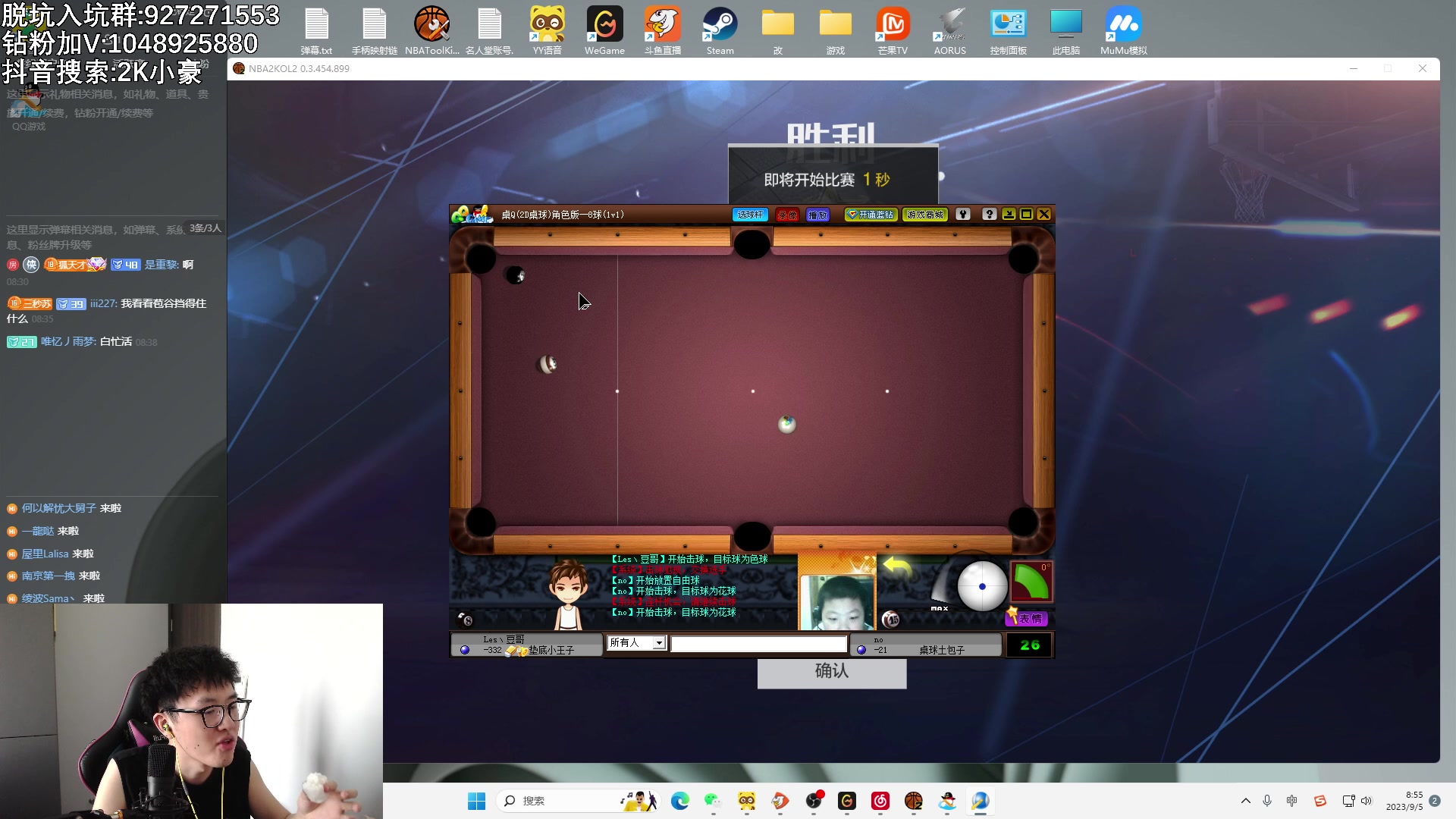Open the 游戏 desktop folder

tap(836, 31)
